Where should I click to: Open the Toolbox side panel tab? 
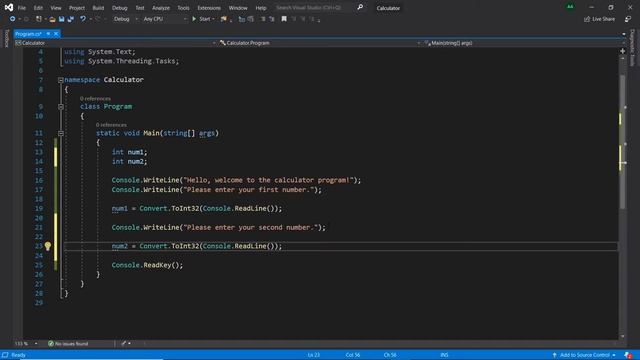6,39
